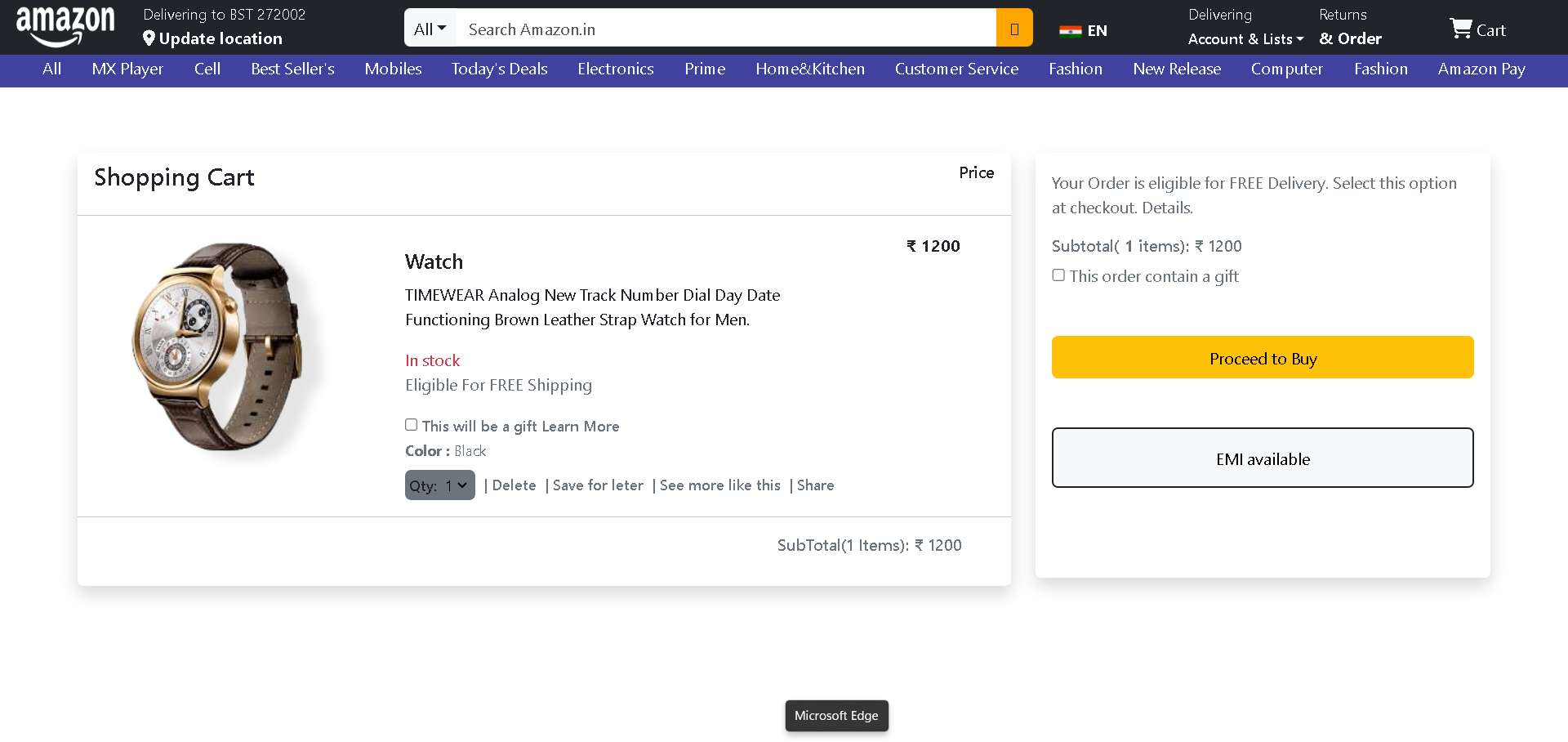Image resolution: width=1568 pixels, height=742 pixels.
Task: Select Cell in navigation bar
Action: coord(207,69)
